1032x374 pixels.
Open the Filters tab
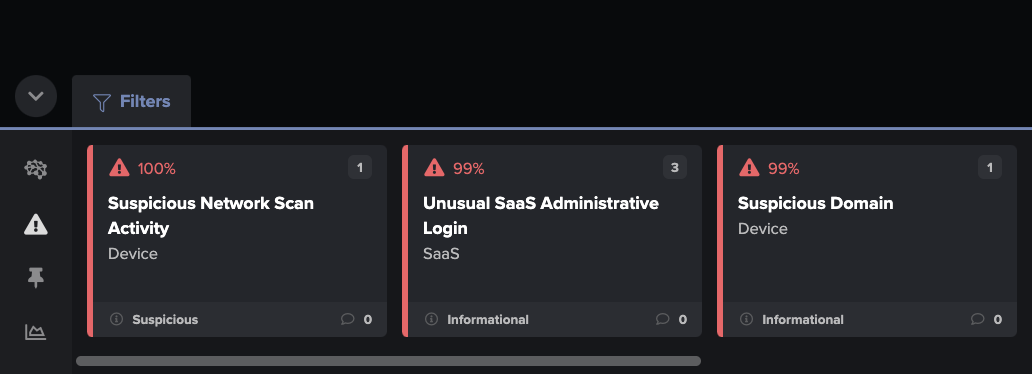[x=132, y=101]
